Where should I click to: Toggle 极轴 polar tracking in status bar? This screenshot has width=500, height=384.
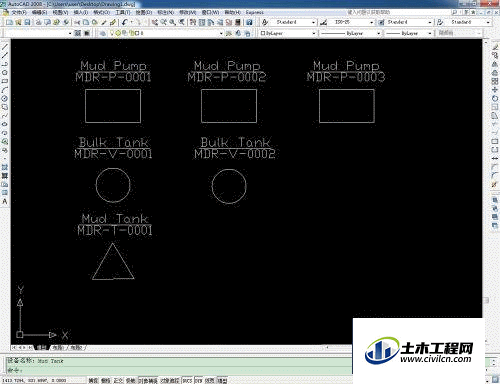pos(131,381)
